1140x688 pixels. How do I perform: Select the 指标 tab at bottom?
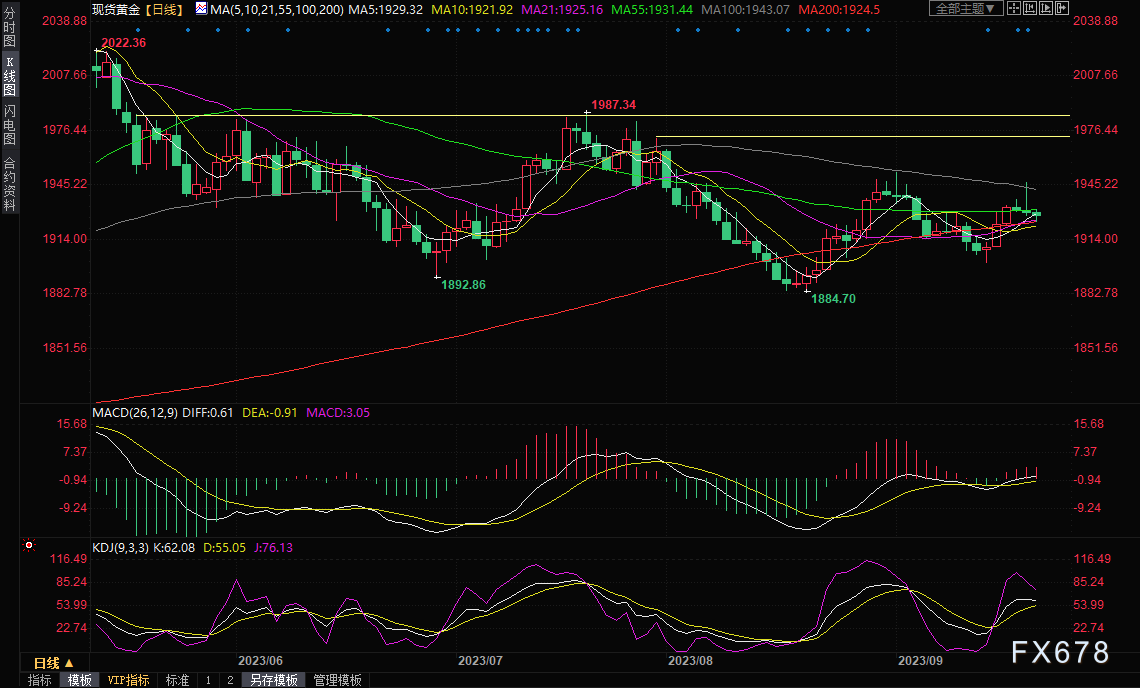point(40,680)
